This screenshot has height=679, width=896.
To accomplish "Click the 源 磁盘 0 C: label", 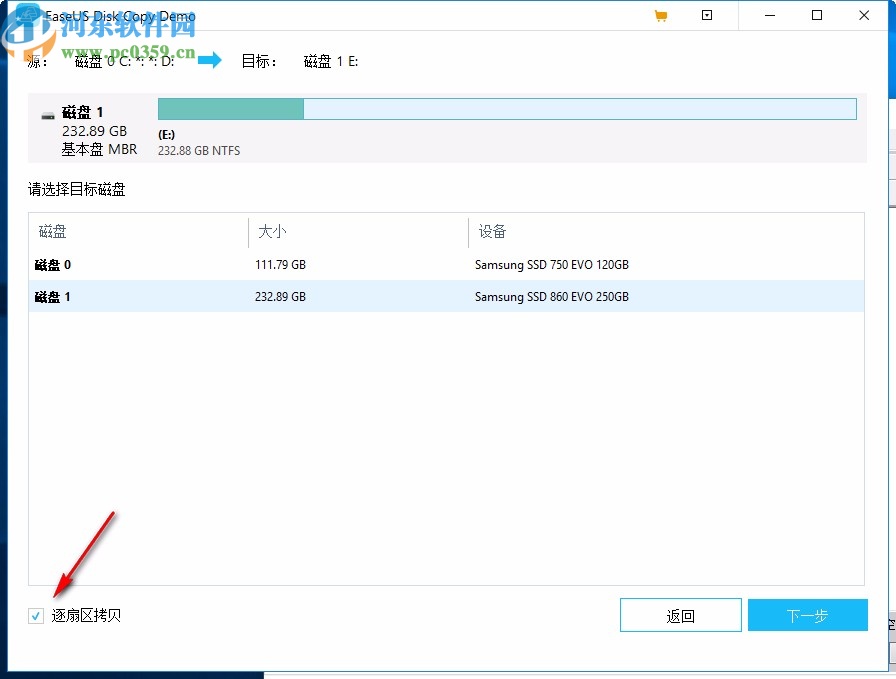I will (110, 61).
